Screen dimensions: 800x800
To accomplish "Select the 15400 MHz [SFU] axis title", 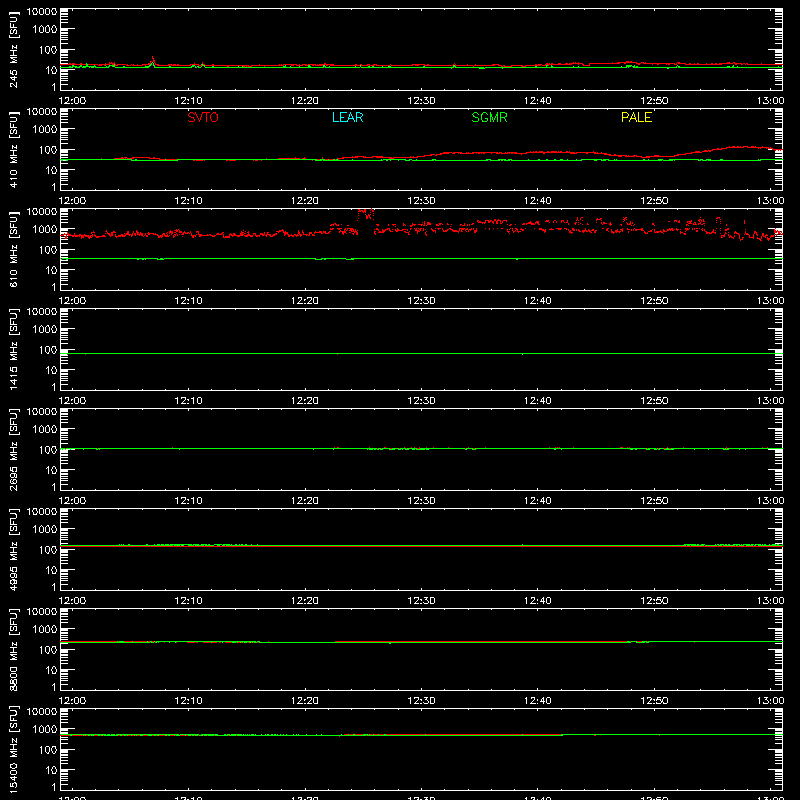I will (x=13, y=749).
